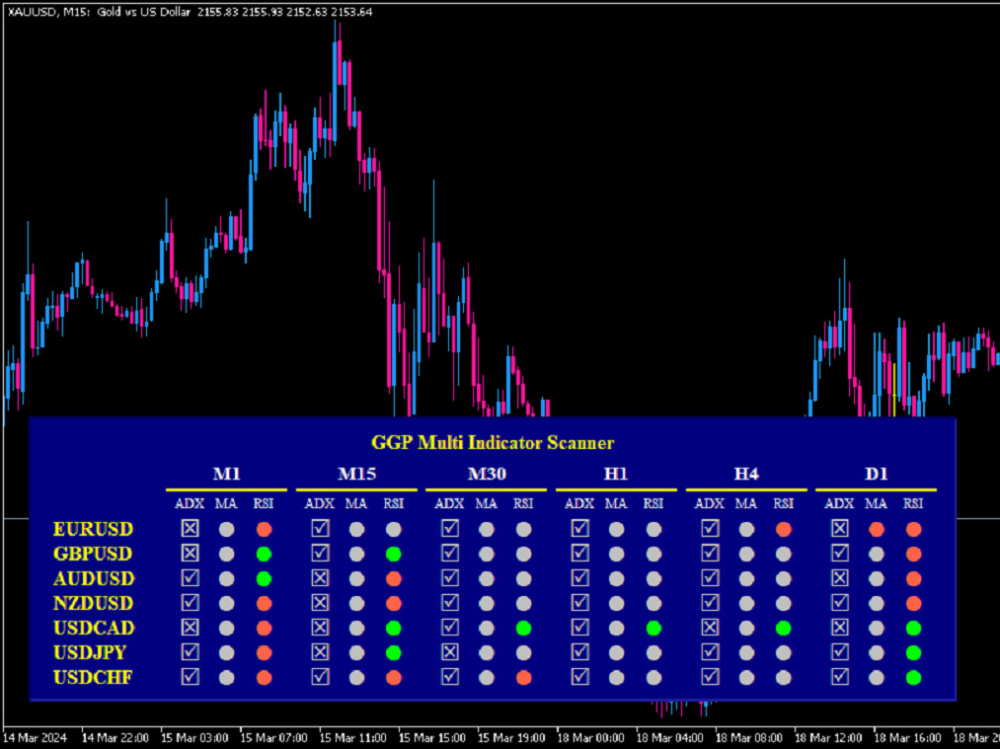
Task: Click EURUSD MA dot under M15
Action: click(x=357, y=529)
